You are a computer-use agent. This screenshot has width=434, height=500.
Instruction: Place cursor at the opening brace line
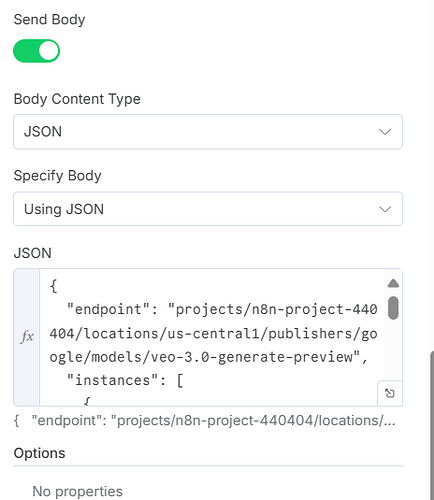pos(53,286)
